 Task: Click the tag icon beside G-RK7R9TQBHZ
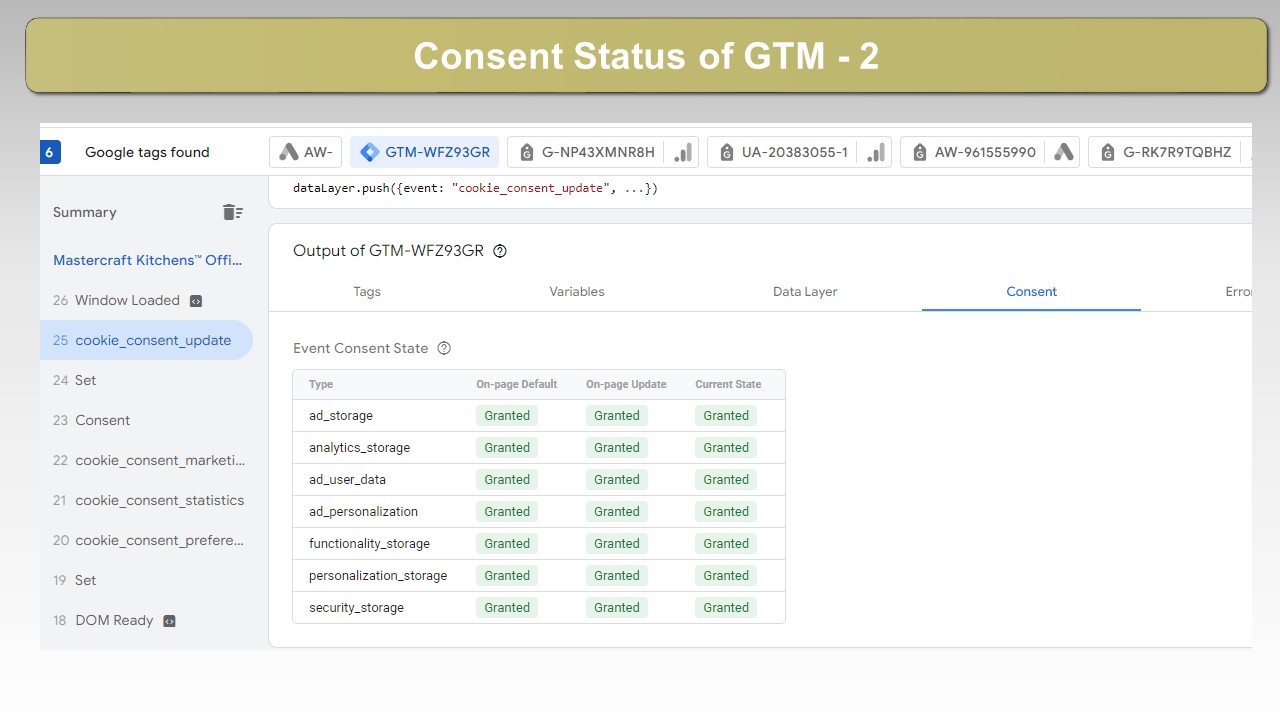click(1108, 152)
